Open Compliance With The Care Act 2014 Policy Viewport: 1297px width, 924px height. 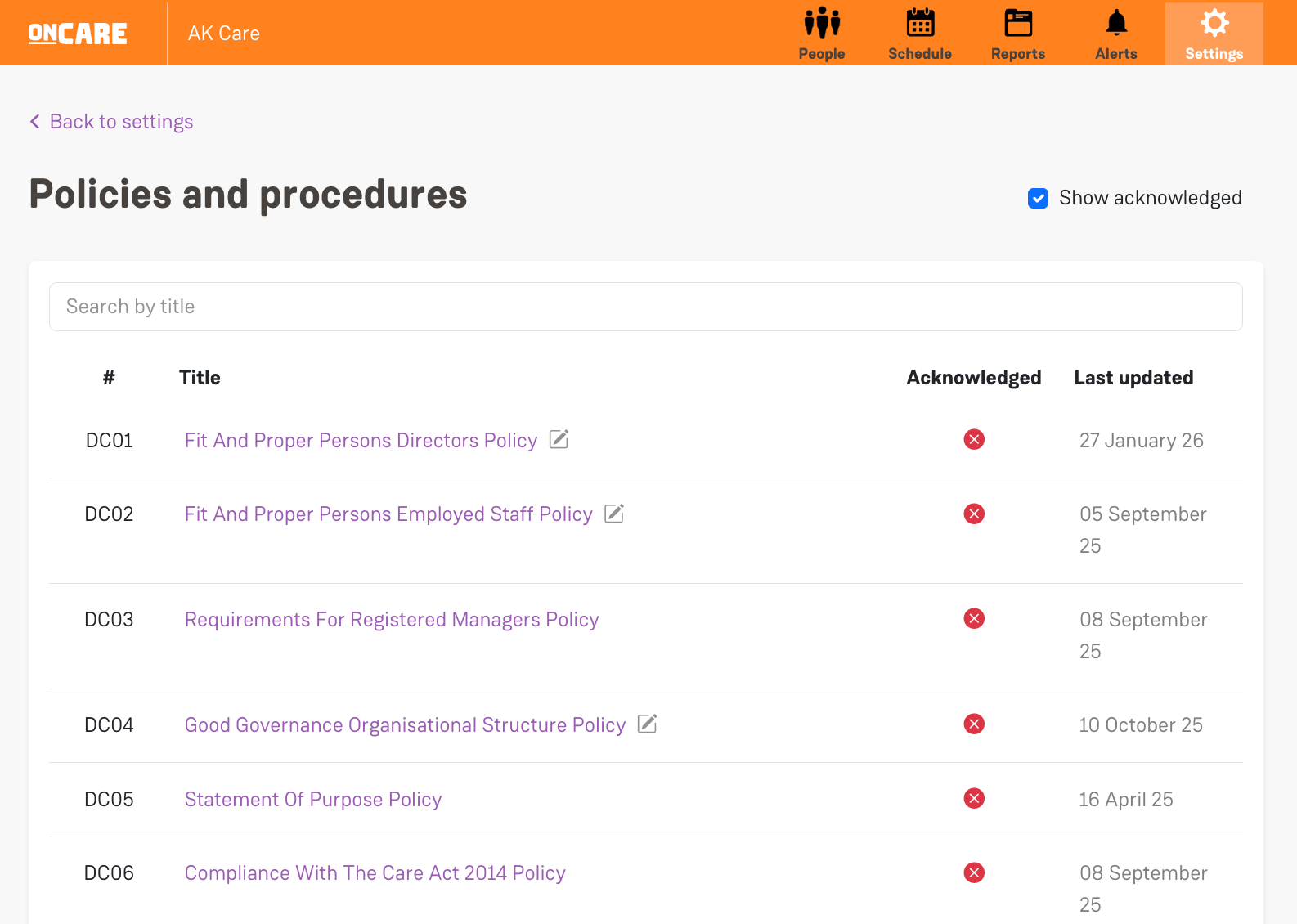click(375, 873)
